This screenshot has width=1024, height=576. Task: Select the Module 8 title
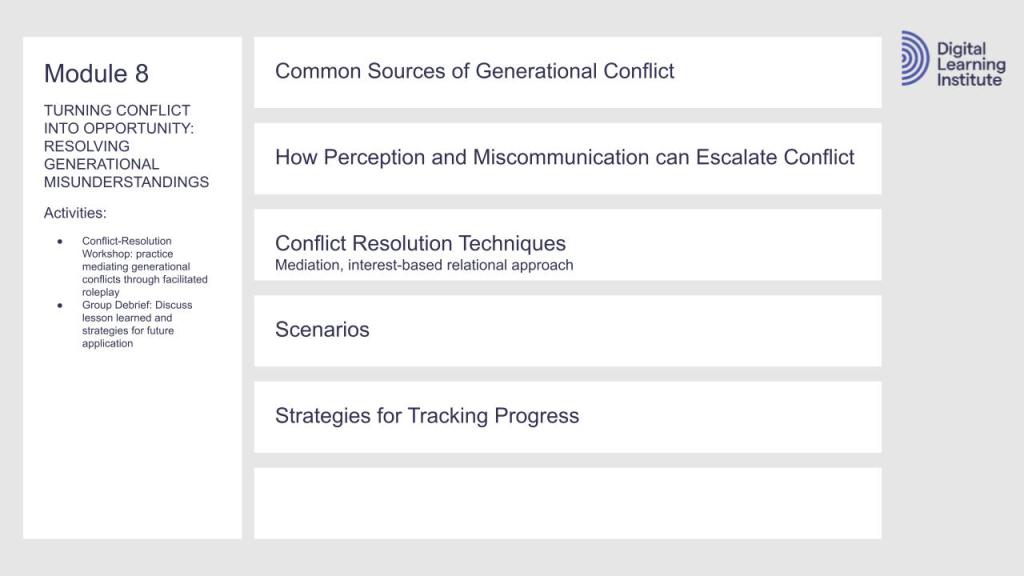pos(96,73)
